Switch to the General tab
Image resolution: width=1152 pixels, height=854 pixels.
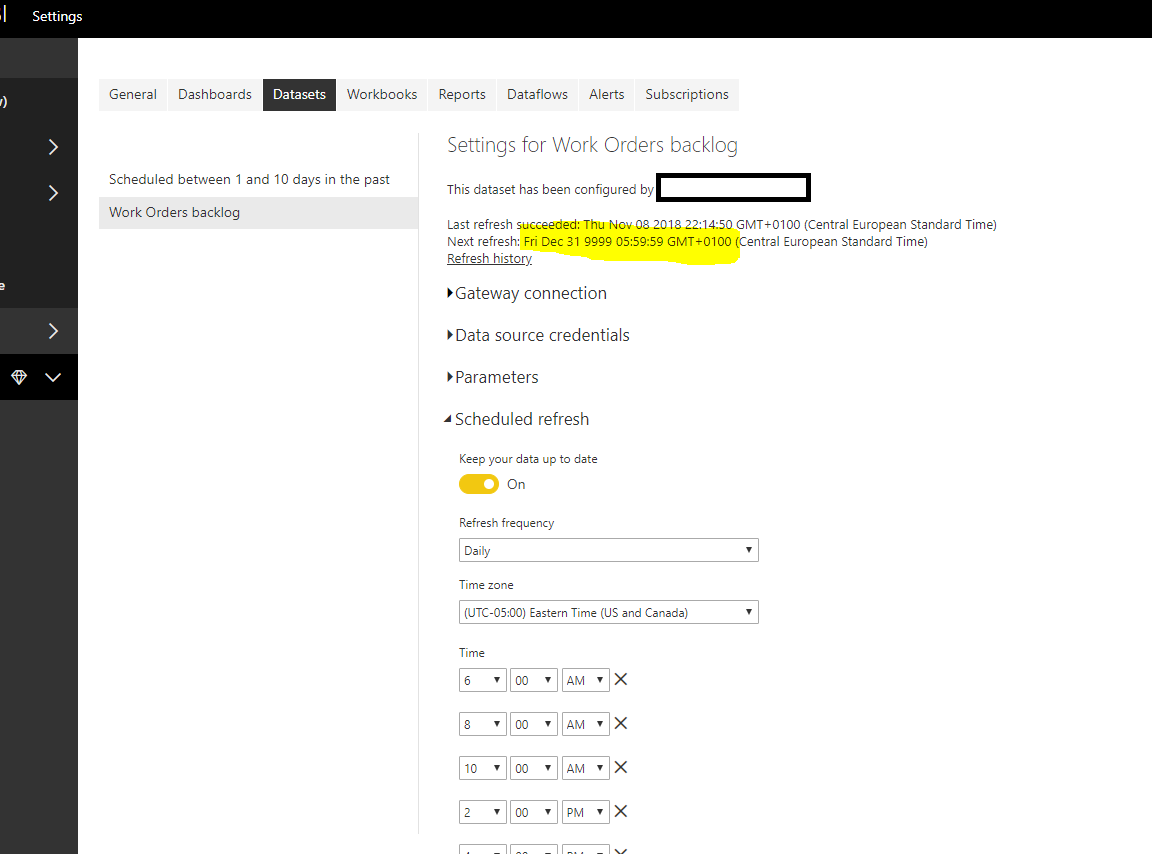click(x=133, y=95)
